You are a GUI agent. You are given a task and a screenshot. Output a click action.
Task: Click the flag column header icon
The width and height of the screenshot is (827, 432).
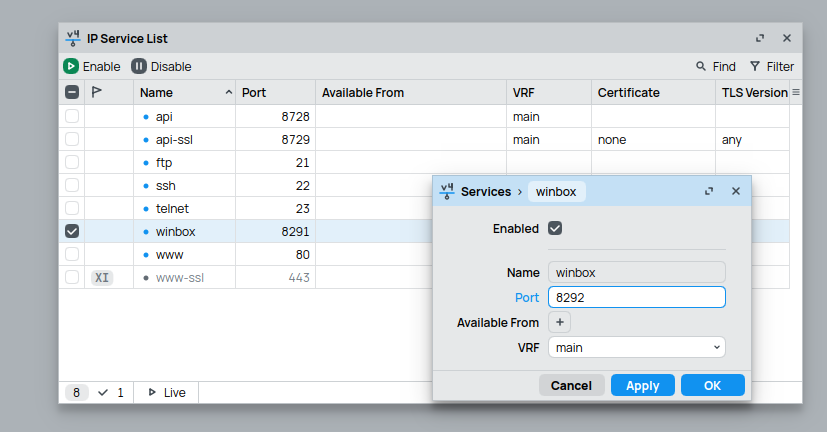96,92
